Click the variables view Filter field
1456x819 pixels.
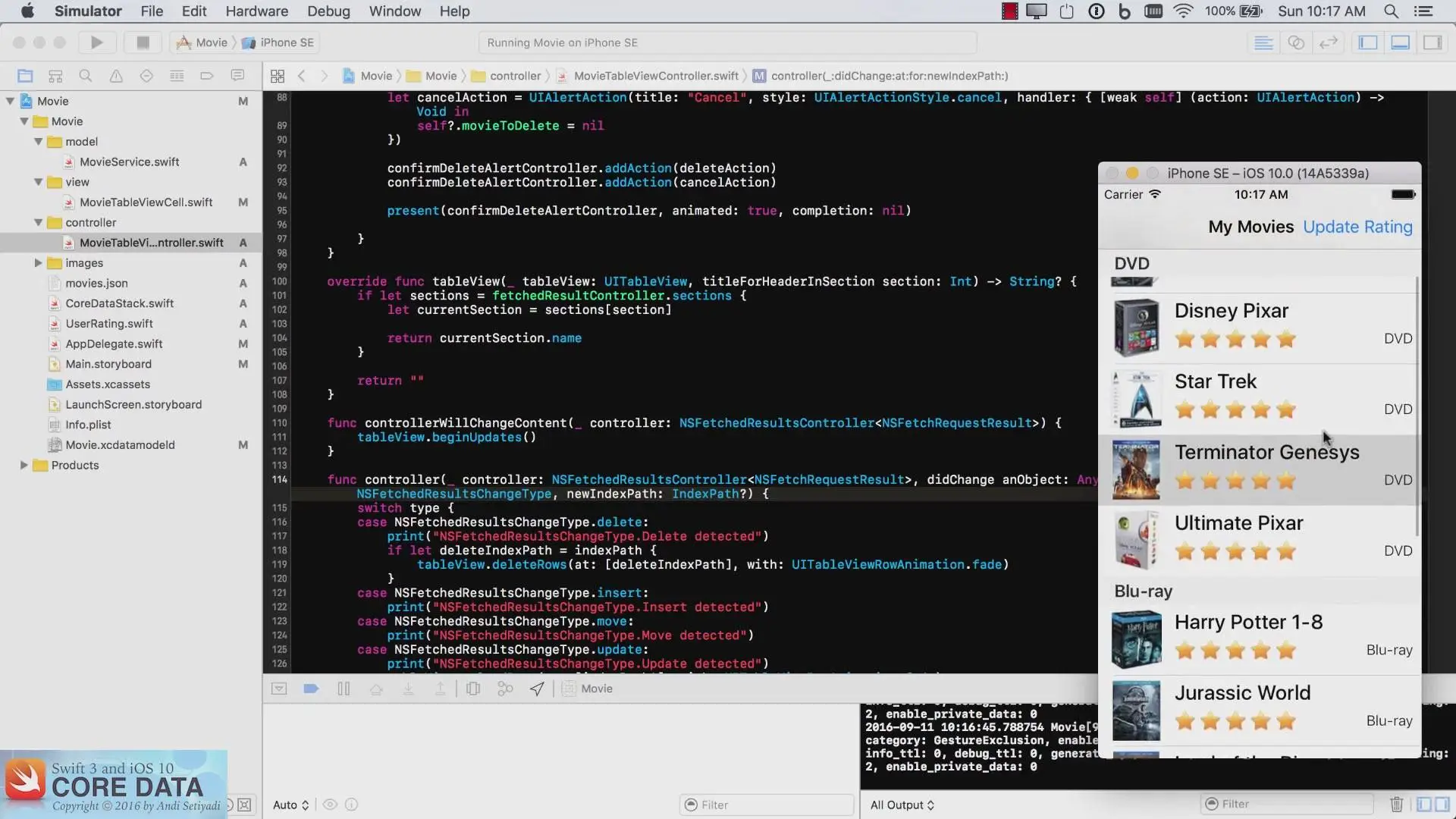[766, 805]
